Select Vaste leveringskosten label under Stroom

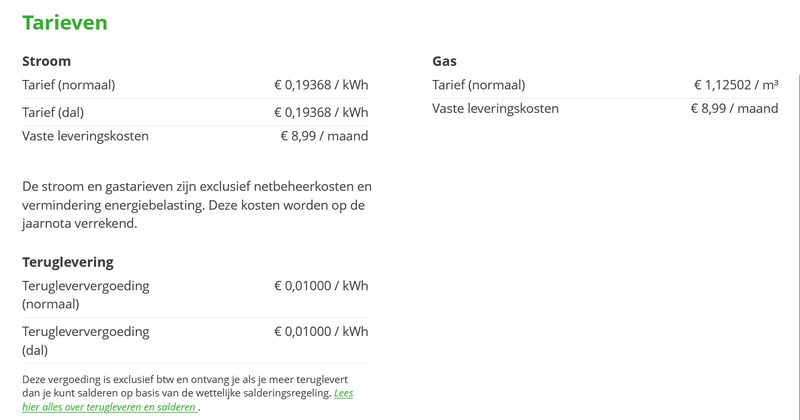click(x=85, y=136)
